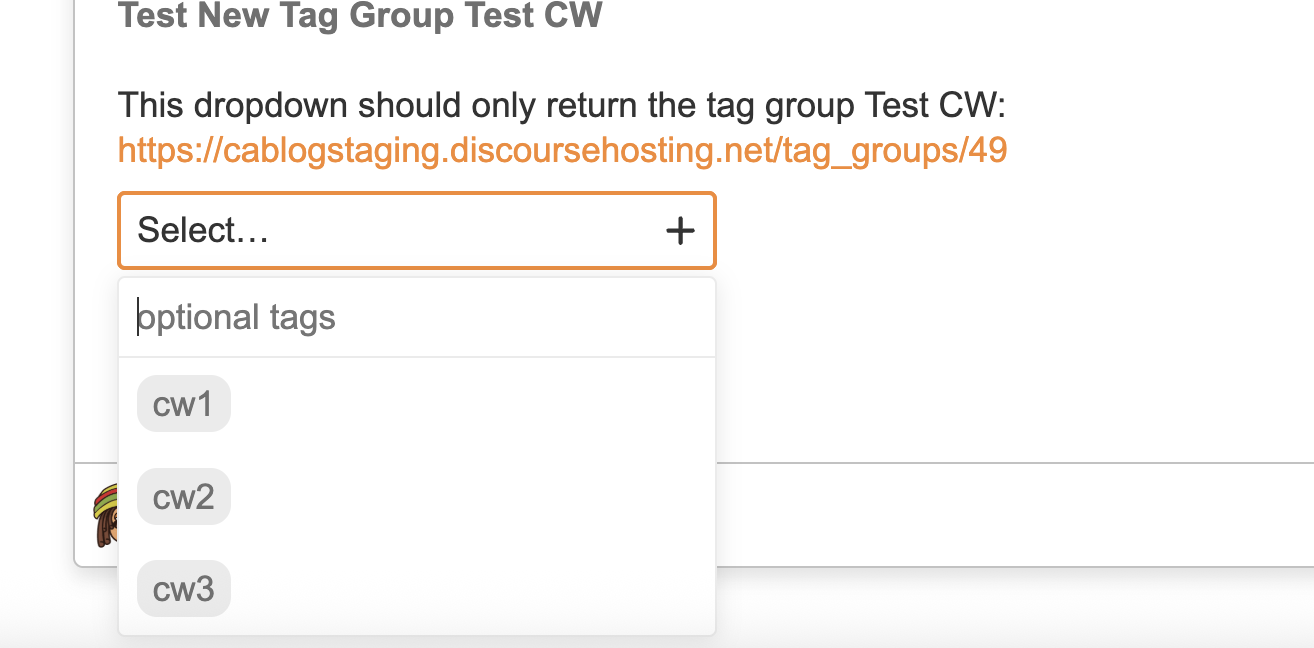Choose the cw1 tag from the list

click(x=417, y=404)
